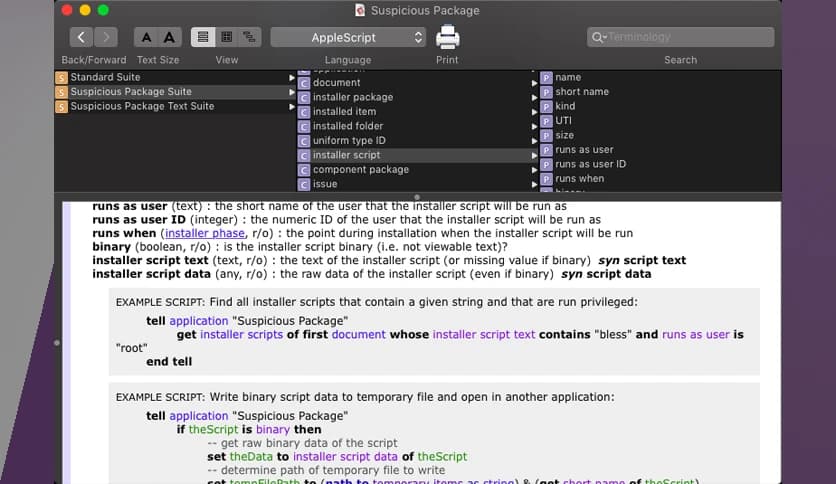Select the installer script class
Image resolution: width=836 pixels, height=484 pixels.
coord(417,155)
